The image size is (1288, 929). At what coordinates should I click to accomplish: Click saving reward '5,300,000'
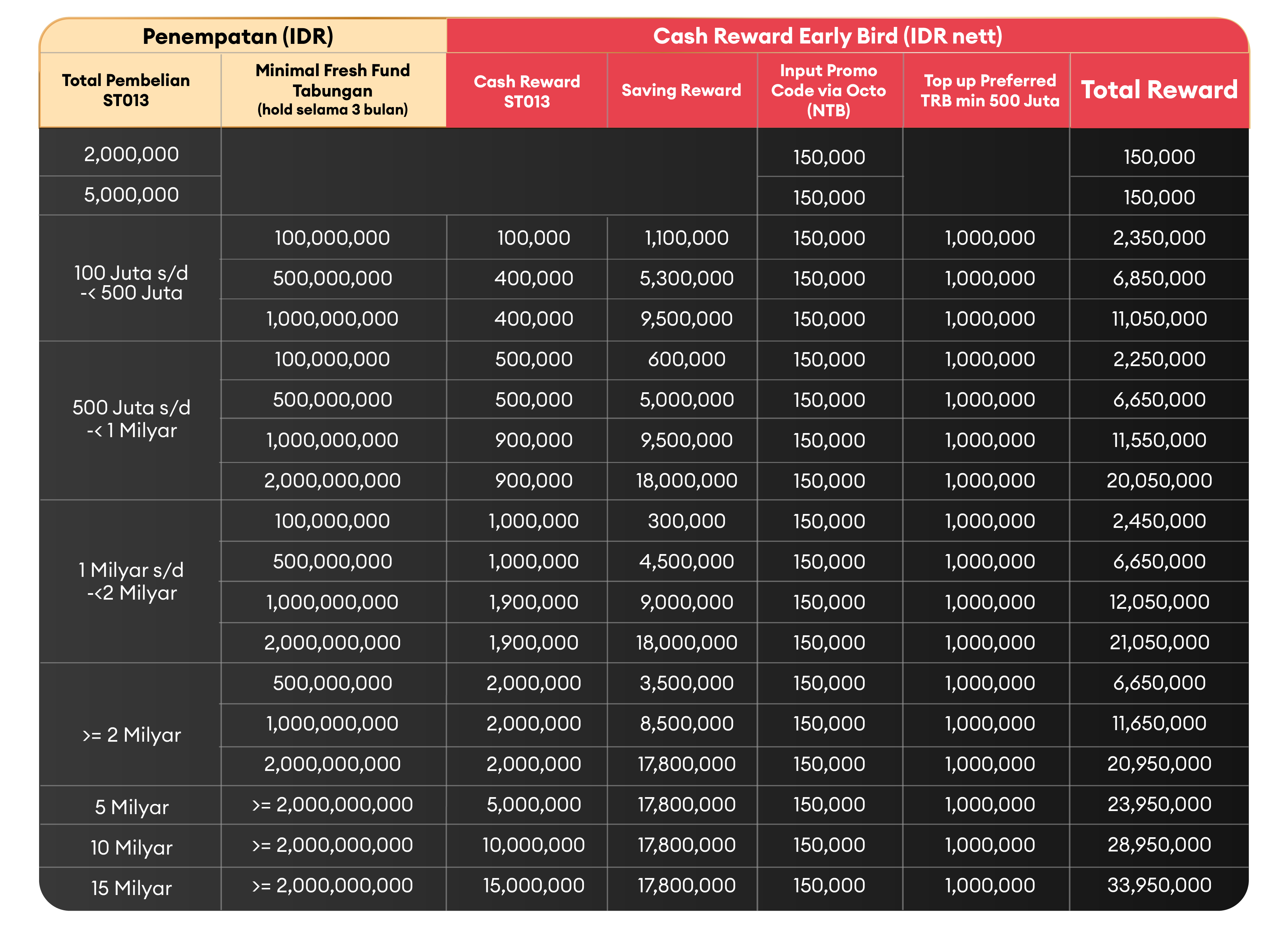pyautogui.click(x=686, y=278)
